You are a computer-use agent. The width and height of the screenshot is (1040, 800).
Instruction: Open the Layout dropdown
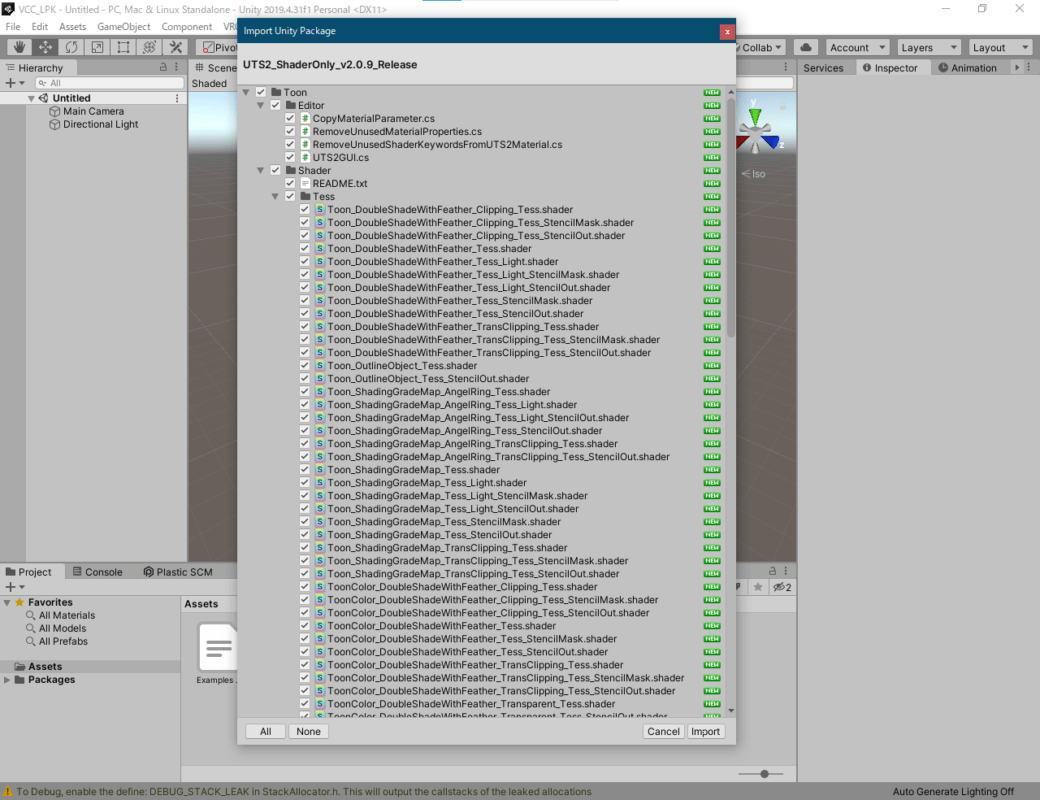click(x=1000, y=47)
